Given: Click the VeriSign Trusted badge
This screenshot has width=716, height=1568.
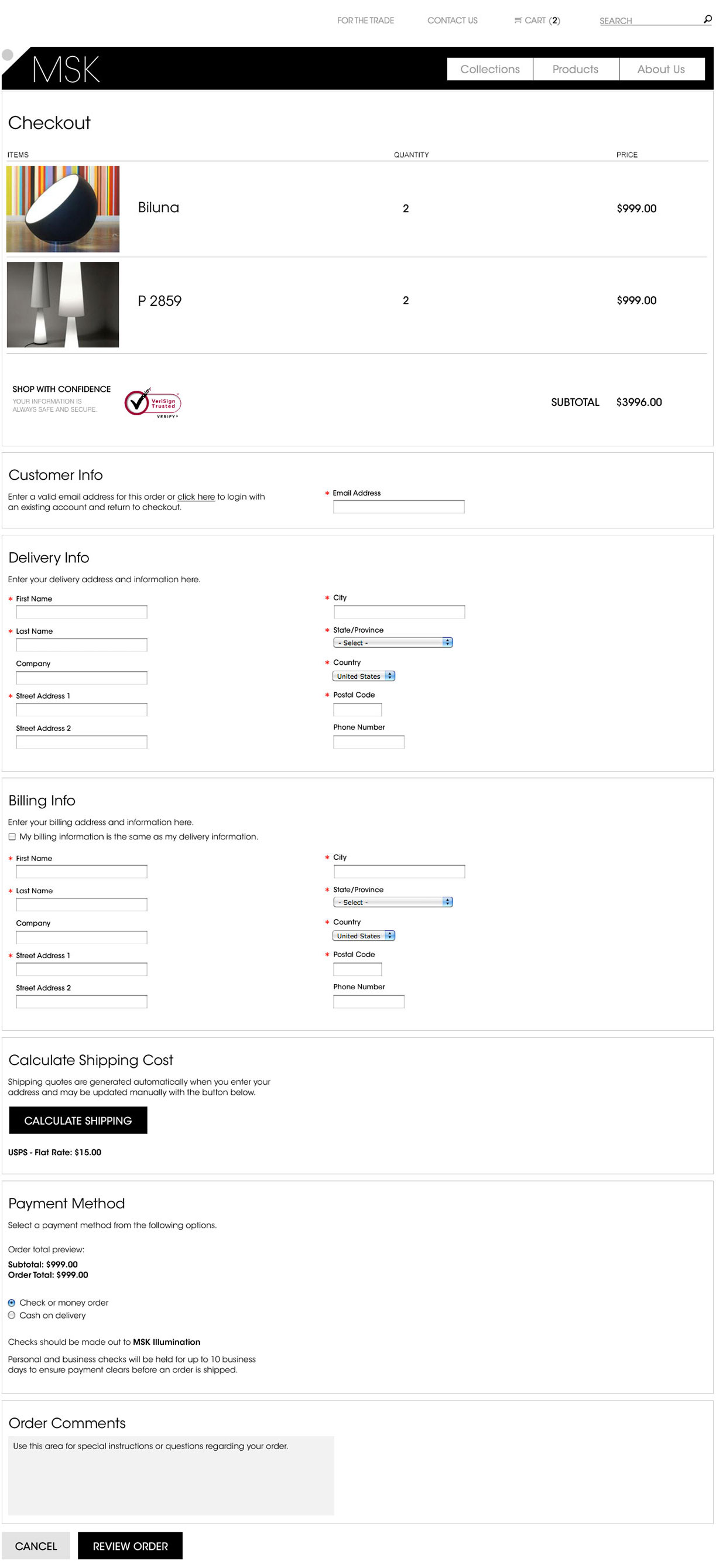Looking at the screenshot, I should [x=153, y=402].
